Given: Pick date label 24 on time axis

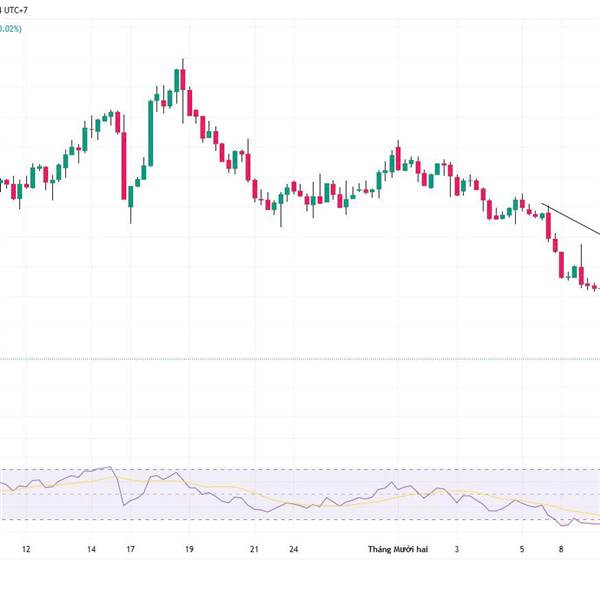Looking at the screenshot, I should point(293,549).
